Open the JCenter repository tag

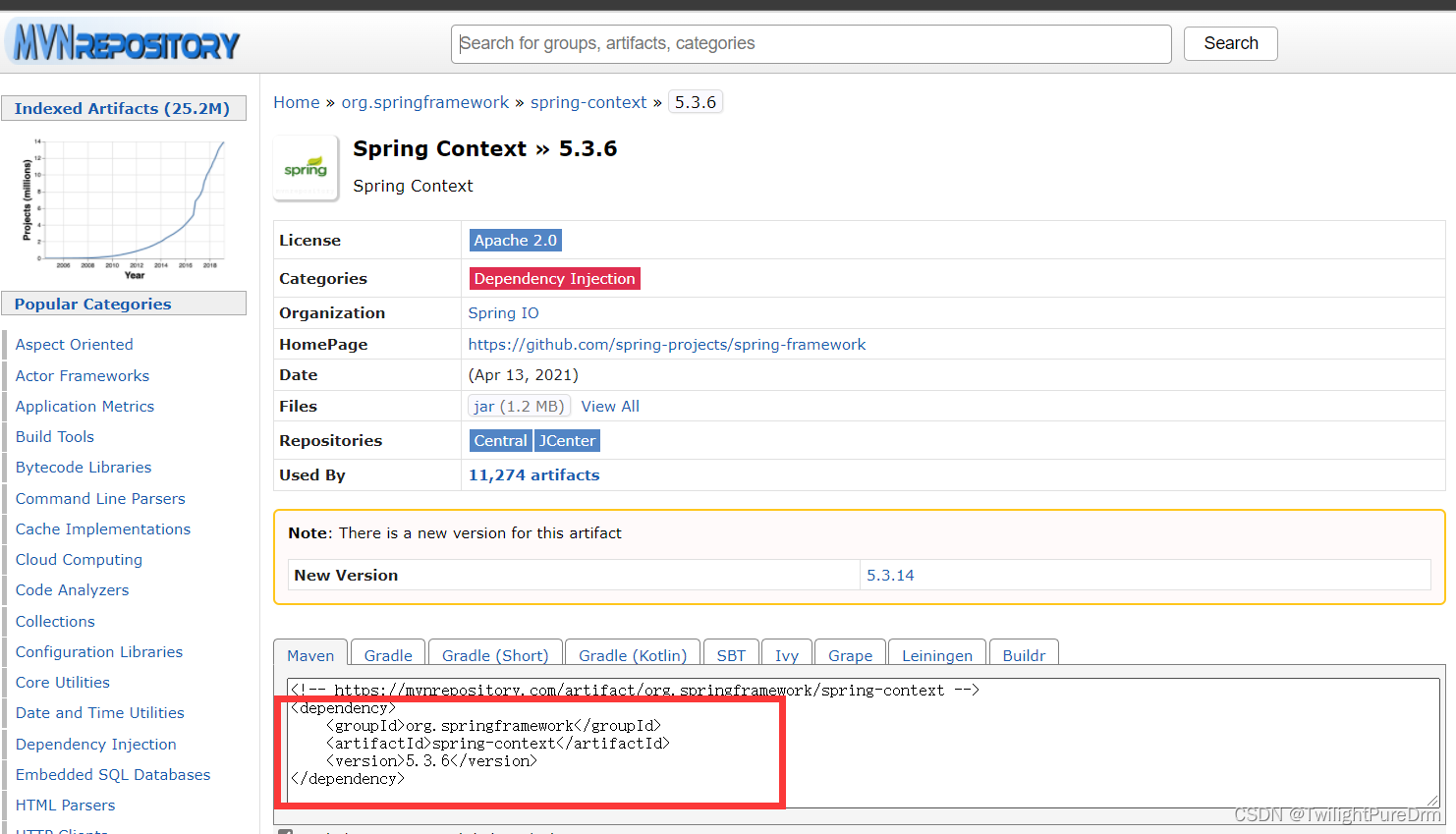coord(567,441)
